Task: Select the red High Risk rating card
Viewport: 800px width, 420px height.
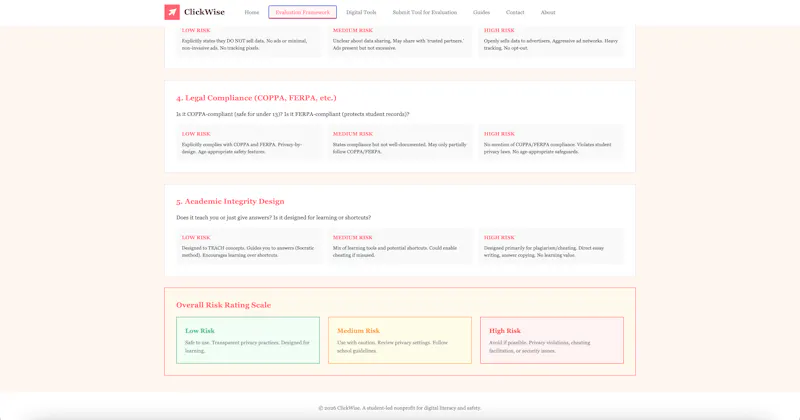Action: [552, 340]
